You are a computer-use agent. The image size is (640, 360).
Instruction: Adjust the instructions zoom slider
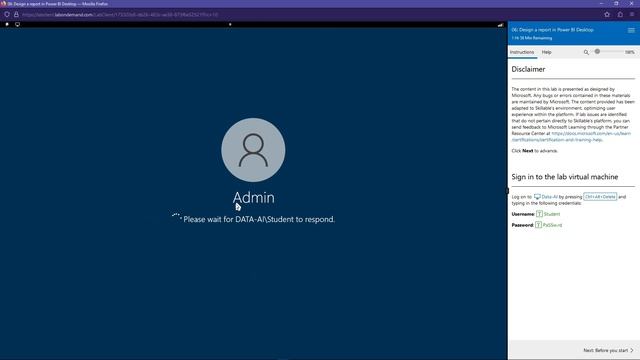597,51
